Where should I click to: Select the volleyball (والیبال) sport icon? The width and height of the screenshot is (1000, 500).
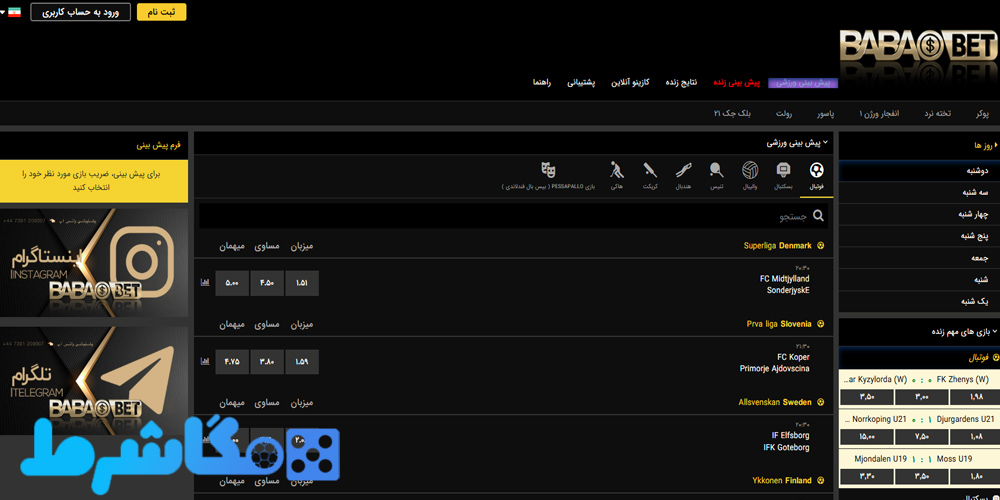pos(750,170)
